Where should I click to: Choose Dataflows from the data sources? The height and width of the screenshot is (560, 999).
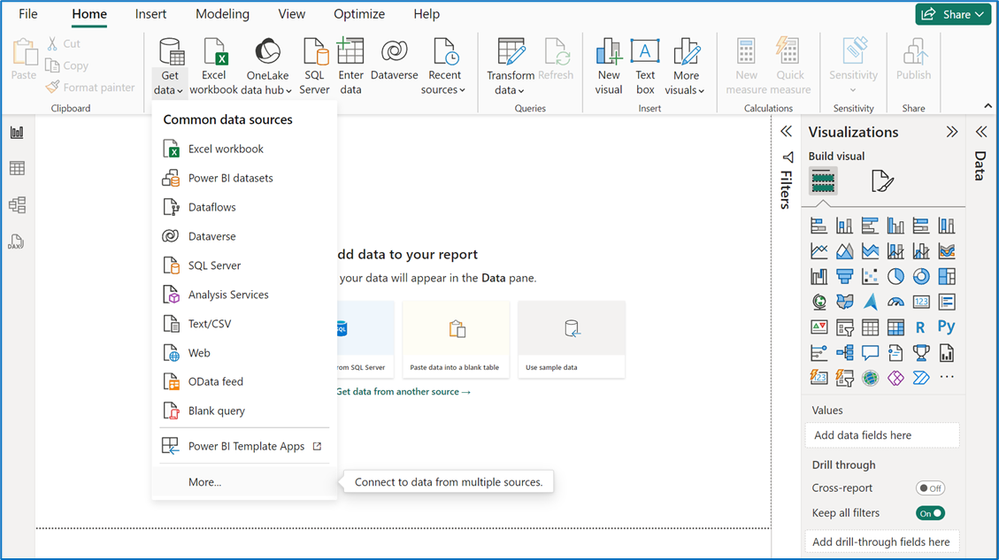244,207
